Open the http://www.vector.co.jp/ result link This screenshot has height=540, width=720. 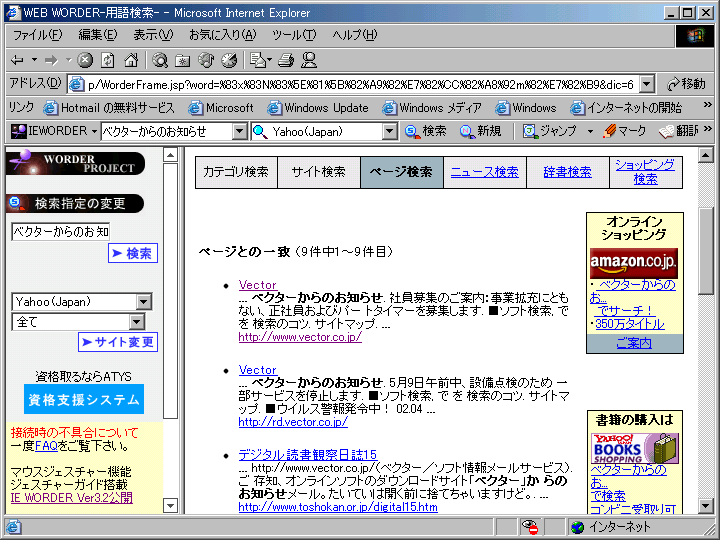[x=300, y=337]
